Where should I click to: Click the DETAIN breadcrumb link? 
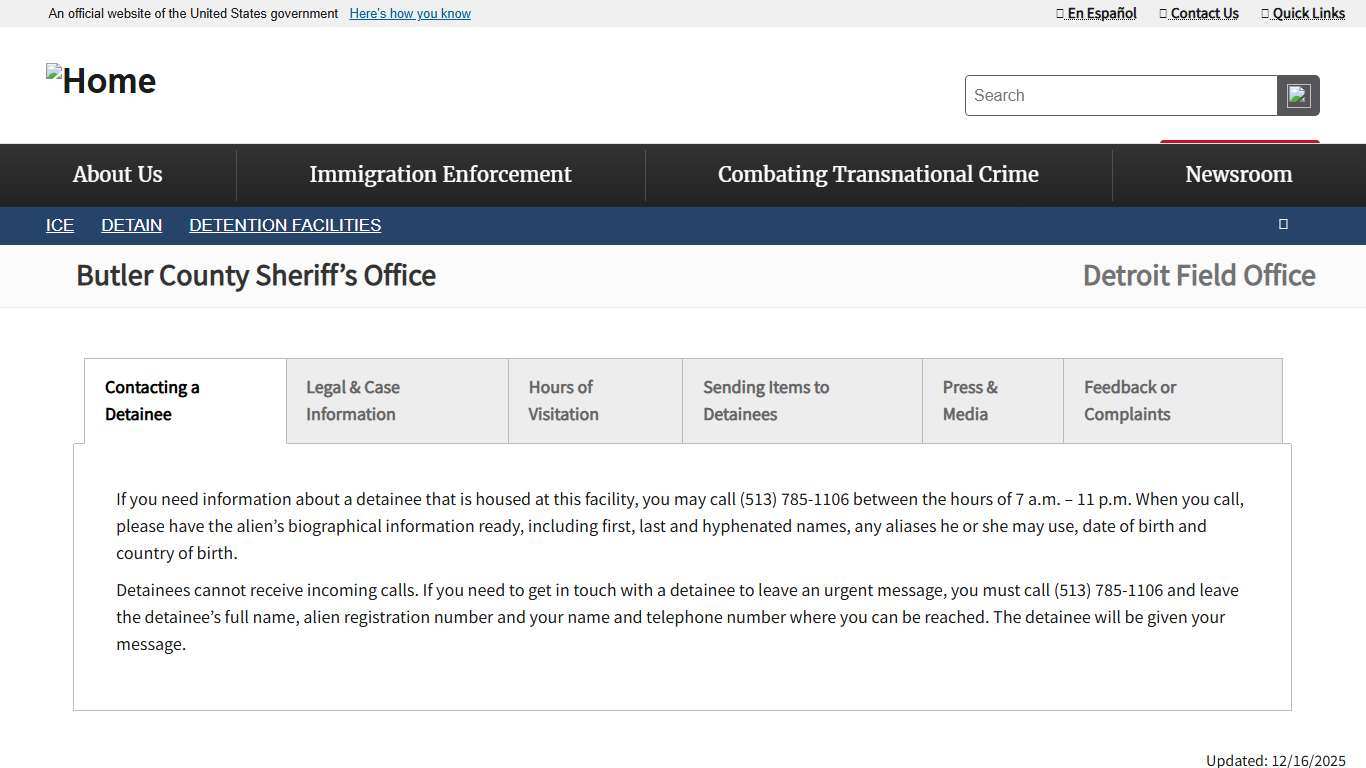(131, 224)
